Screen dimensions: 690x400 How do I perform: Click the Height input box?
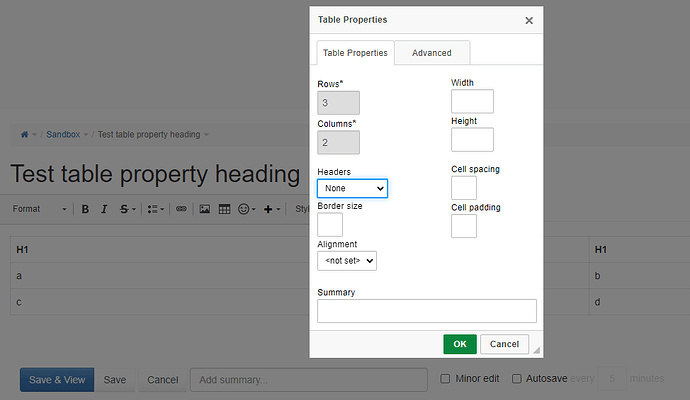coord(472,139)
